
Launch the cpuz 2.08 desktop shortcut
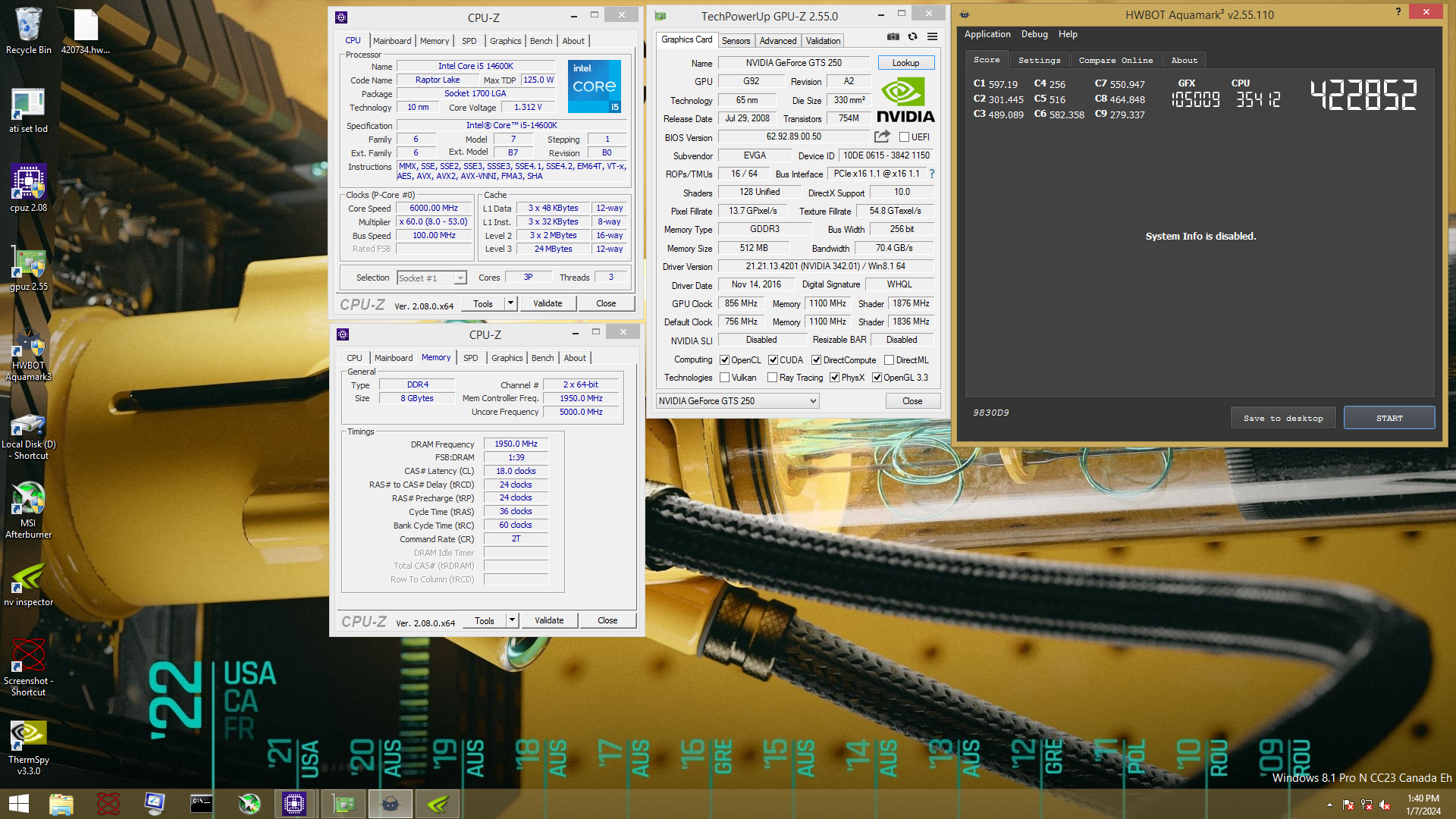pyautogui.click(x=28, y=188)
